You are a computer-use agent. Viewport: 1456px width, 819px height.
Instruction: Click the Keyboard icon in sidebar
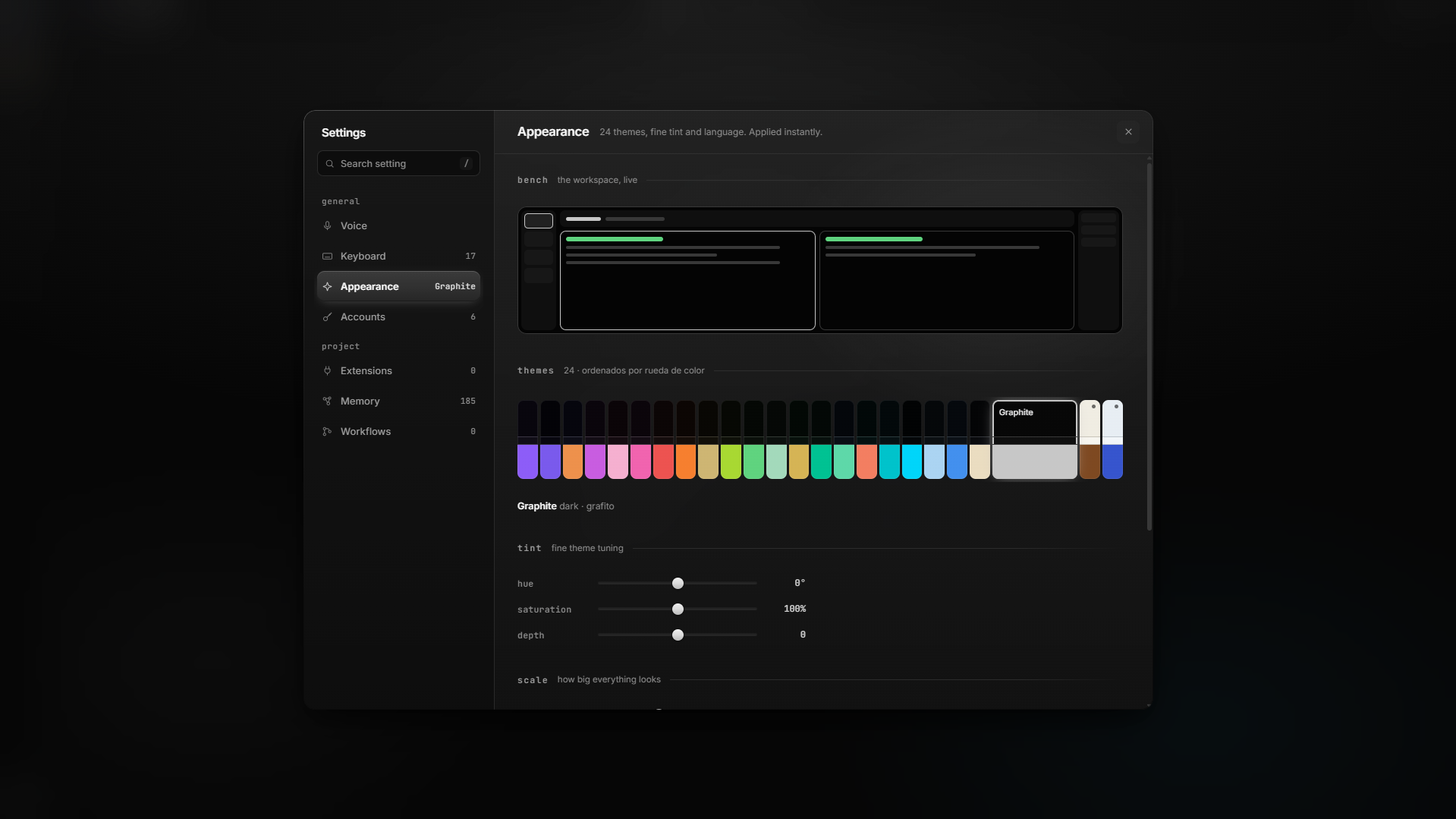pos(327,256)
